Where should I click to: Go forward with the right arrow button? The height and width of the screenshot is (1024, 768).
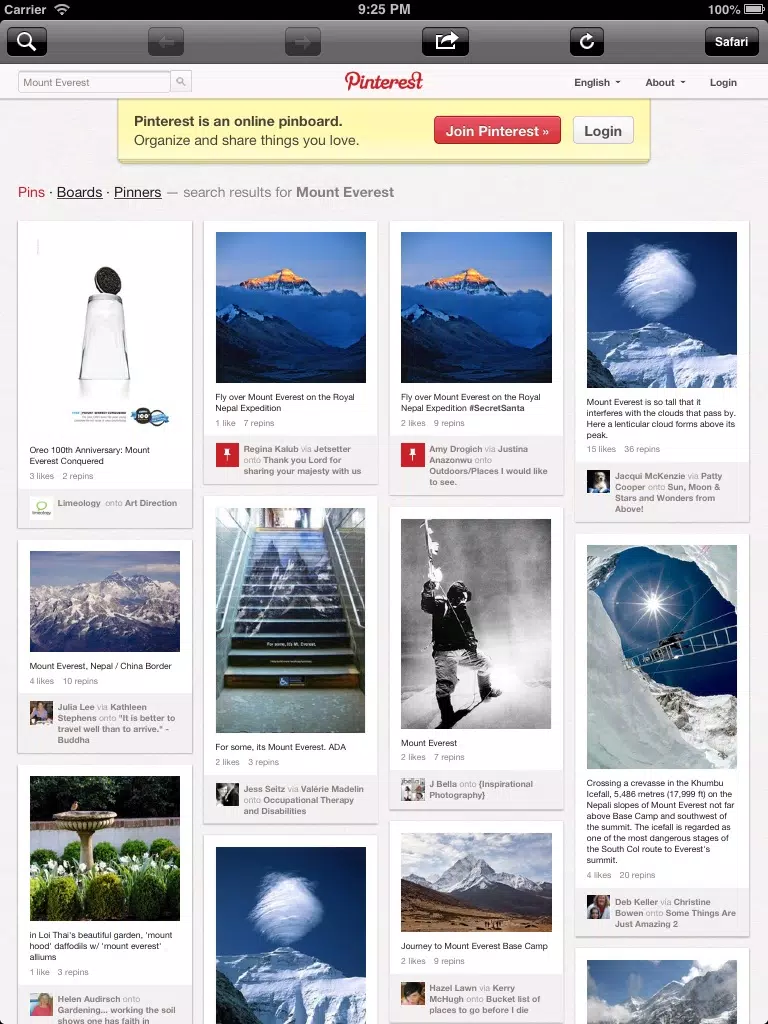pos(303,42)
